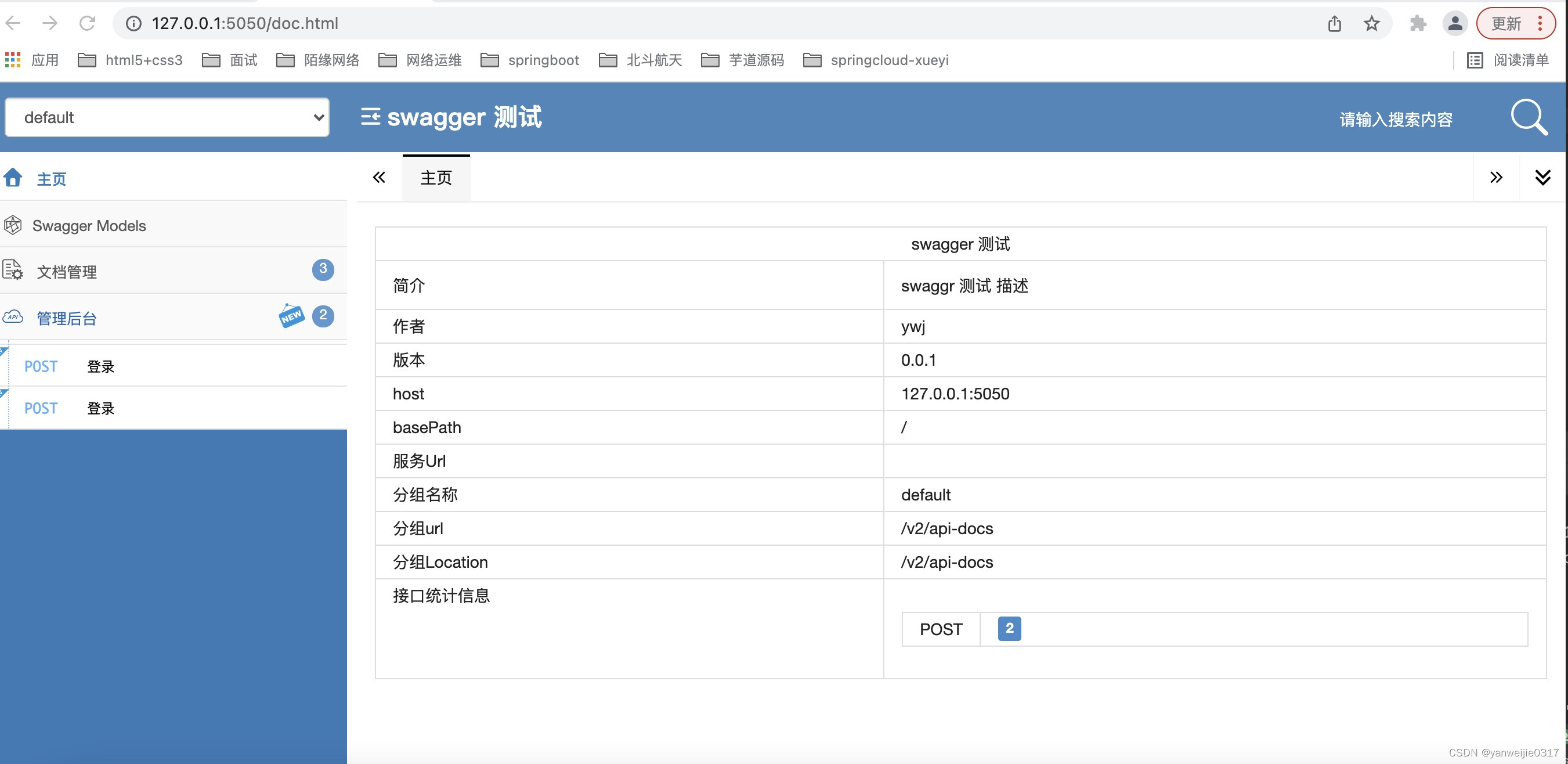The width and height of the screenshot is (1568, 764).
Task: Click the host value 127.0.0.1:5050
Action: [x=955, y=393]
